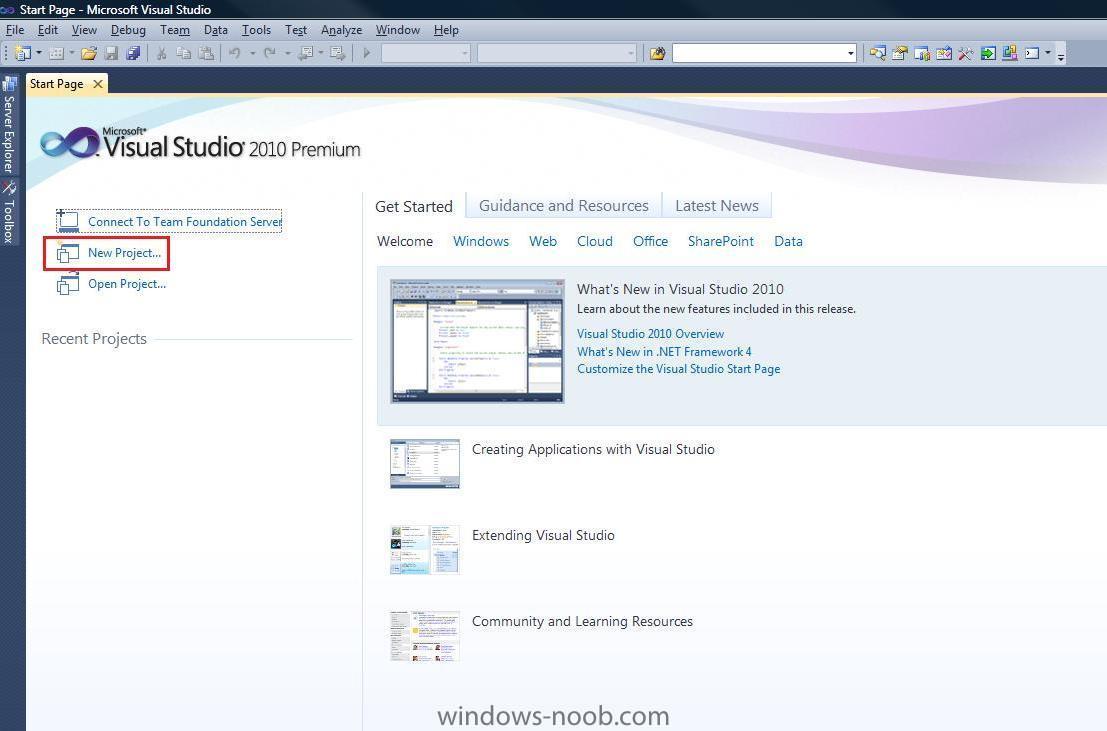Click the Redo arrow icon
This screenshot has height=731, width=1107.
270,53
